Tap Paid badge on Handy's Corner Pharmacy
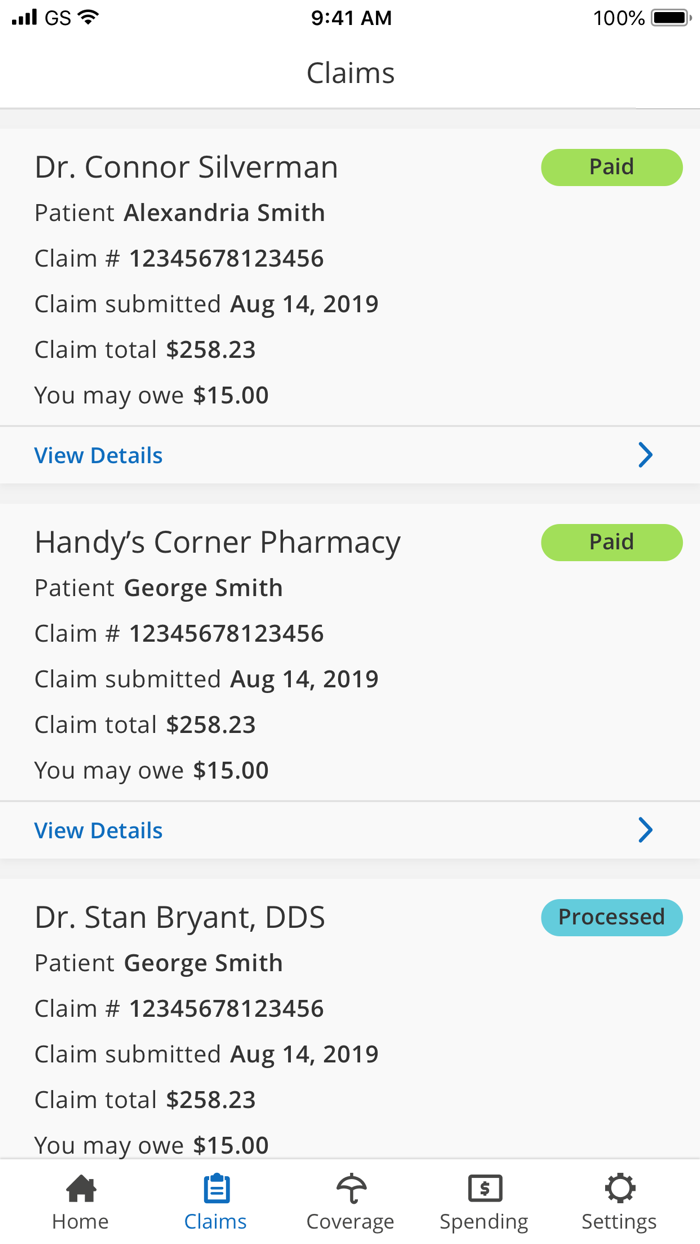700x1244 pixels. point(611,542)
